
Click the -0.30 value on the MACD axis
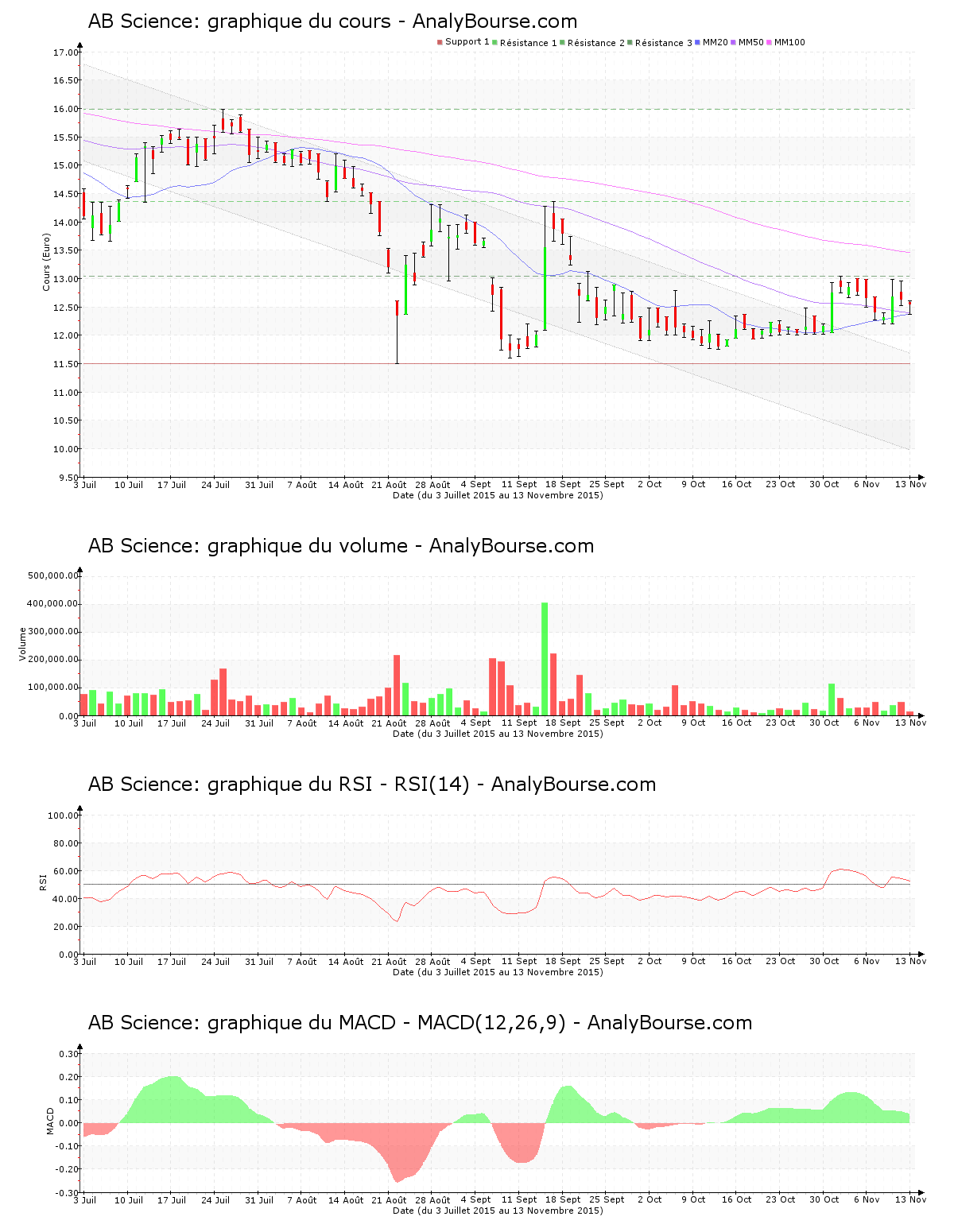(x=68, y=1193)
